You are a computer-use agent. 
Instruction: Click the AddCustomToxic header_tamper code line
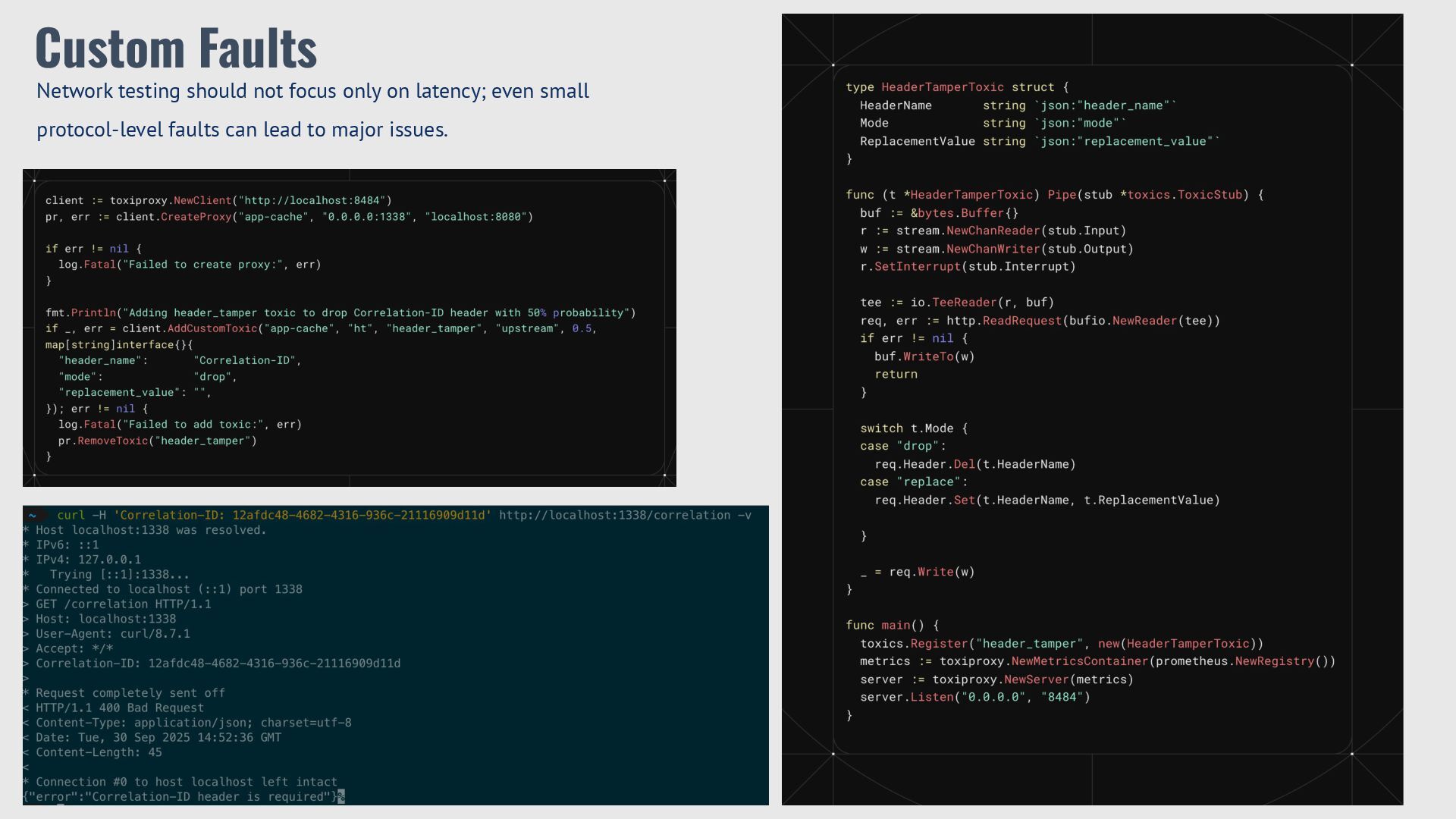pyautogui.click(x=321, y=328)
